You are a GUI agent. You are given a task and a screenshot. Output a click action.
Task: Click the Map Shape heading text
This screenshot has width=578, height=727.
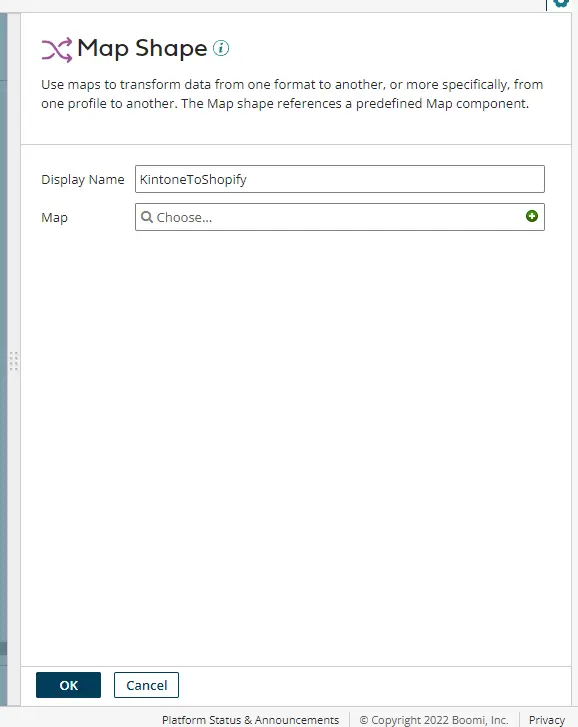[142, 49]
